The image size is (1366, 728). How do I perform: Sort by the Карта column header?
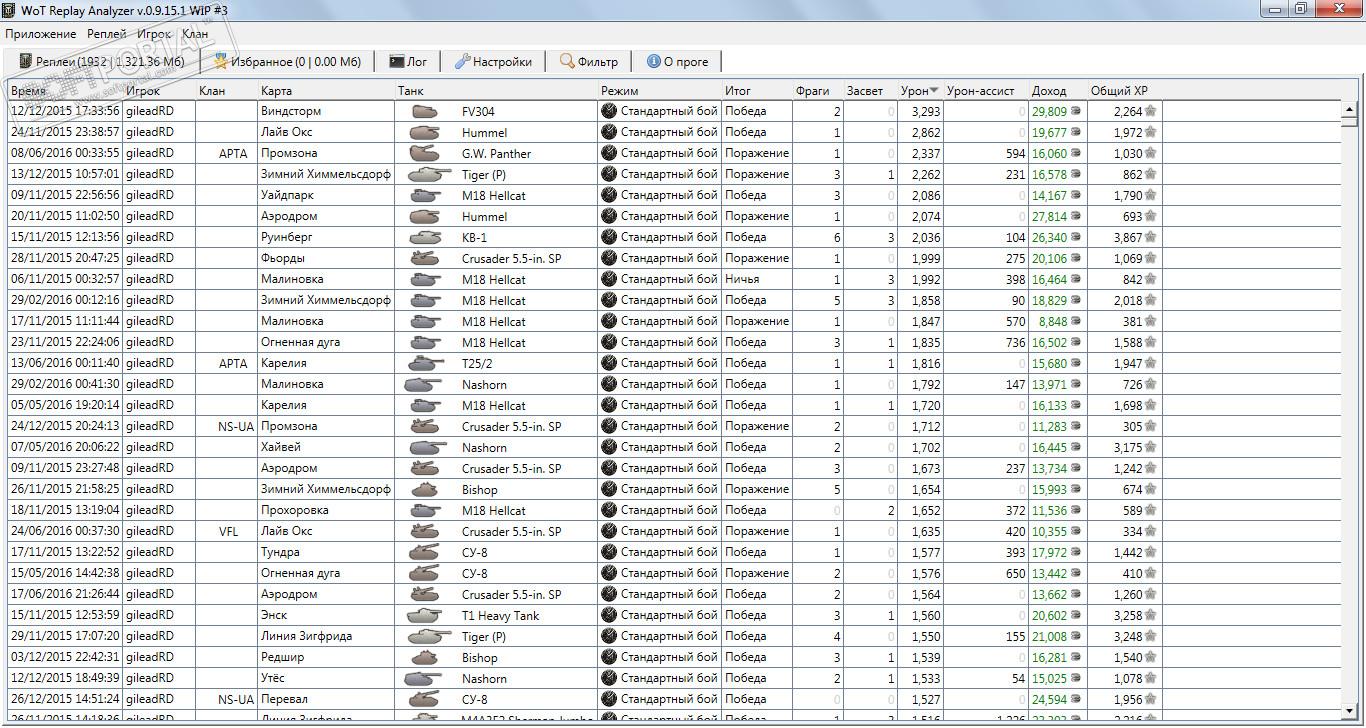click(x=326, y=91)
